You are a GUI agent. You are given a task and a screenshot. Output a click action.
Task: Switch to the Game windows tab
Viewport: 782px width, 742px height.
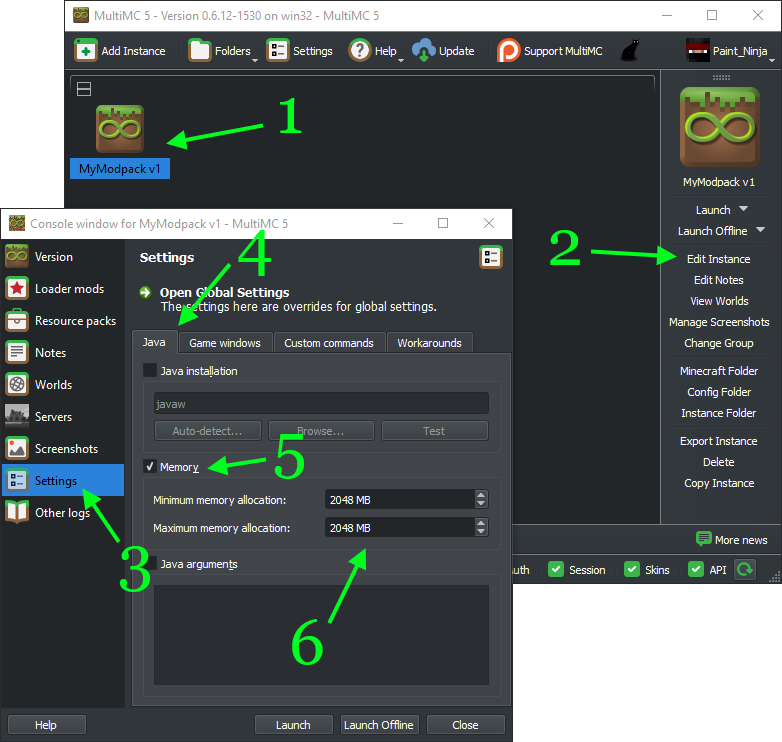coord(225,343)
